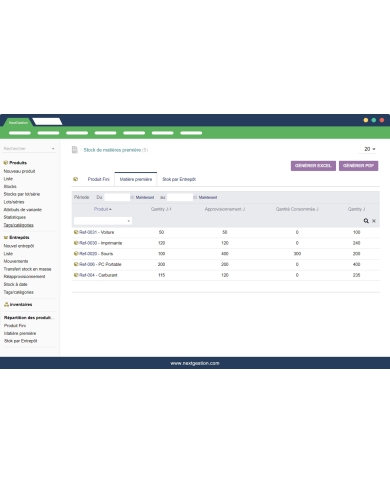Image resolution: width=390 pixels, height=484 pixels.
Task: Click the Entrepôts section icon in sidebar
Action: 6,237
